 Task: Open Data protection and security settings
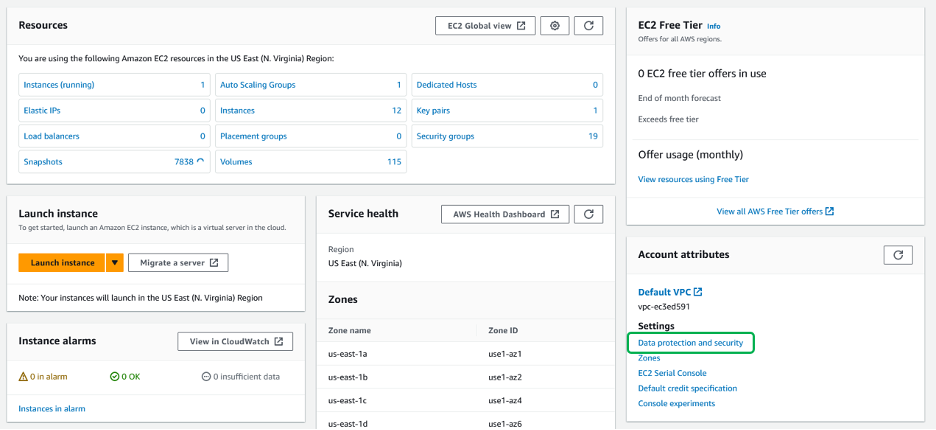tap(691, 343)
